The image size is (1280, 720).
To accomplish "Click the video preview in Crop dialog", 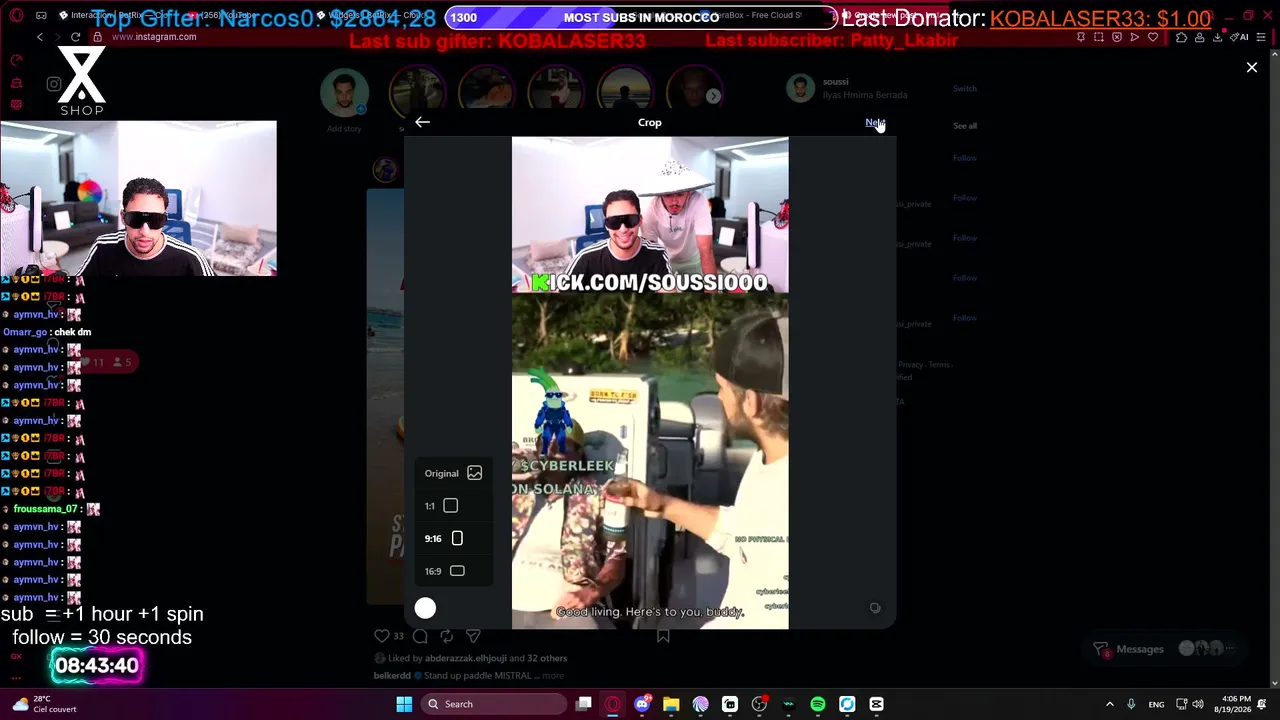I will (650, 383).
